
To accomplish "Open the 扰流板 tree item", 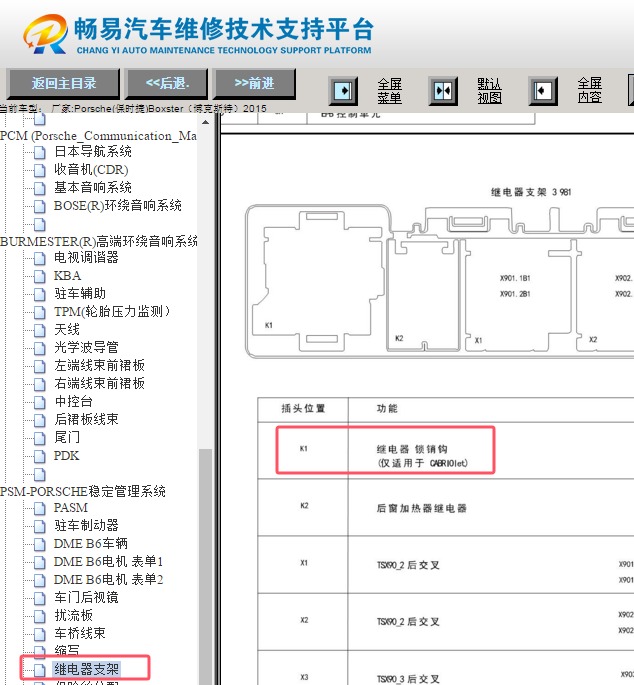I will (73, 615).
